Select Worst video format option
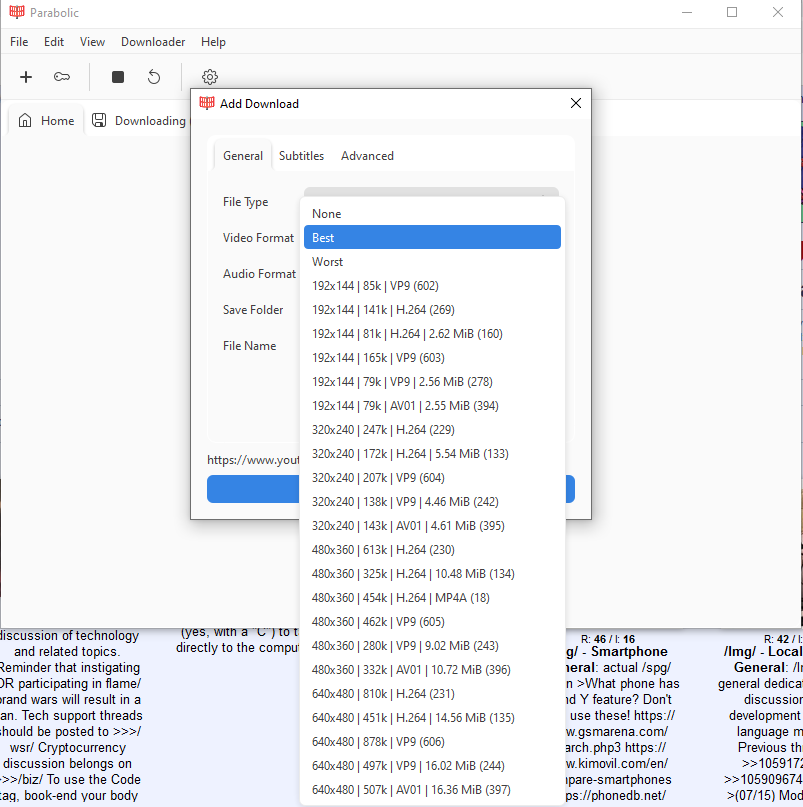This screenshot has height=807, width=803. click(432, 261)
